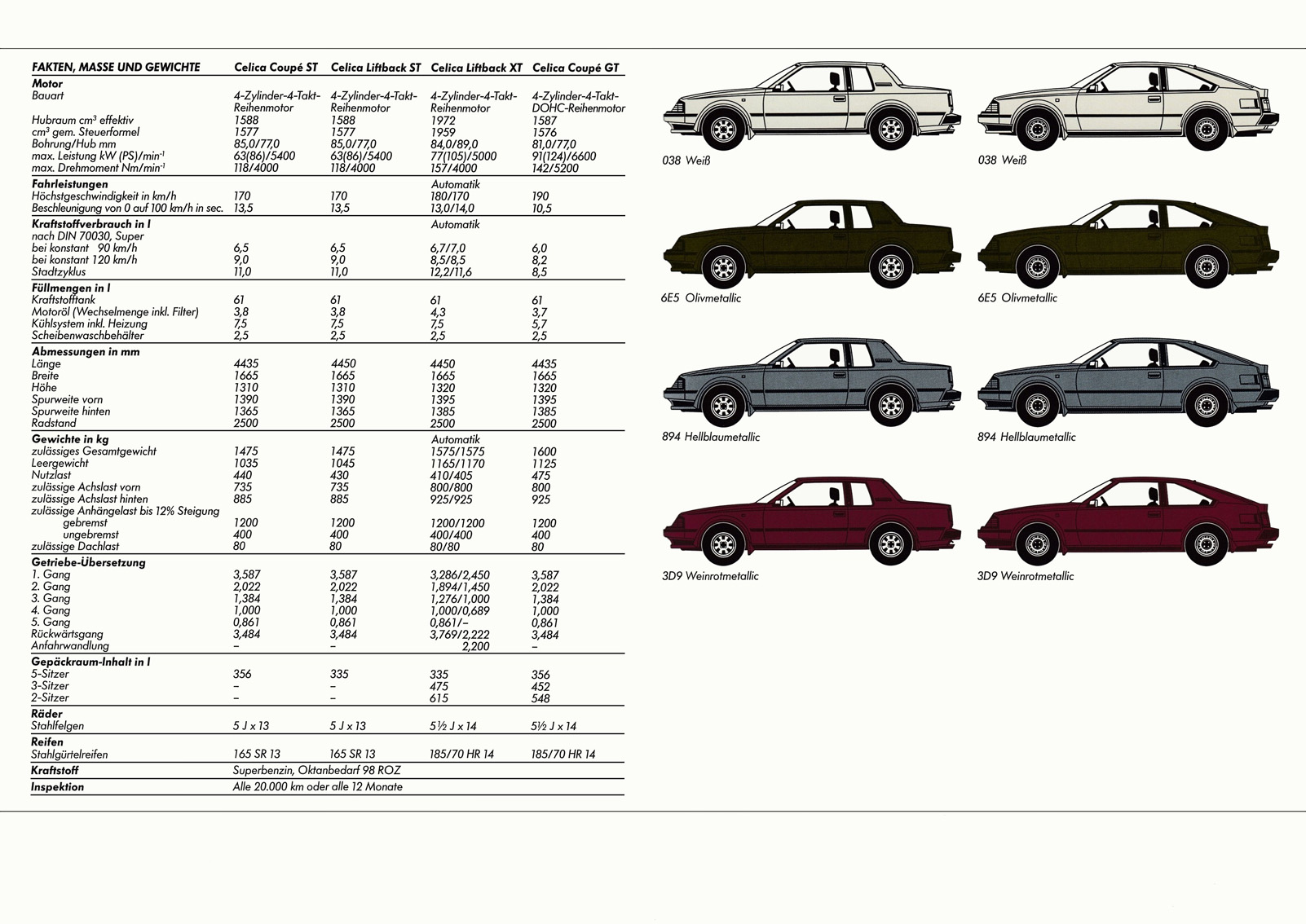Click the top speed value '190'

(x=540, y=196)
